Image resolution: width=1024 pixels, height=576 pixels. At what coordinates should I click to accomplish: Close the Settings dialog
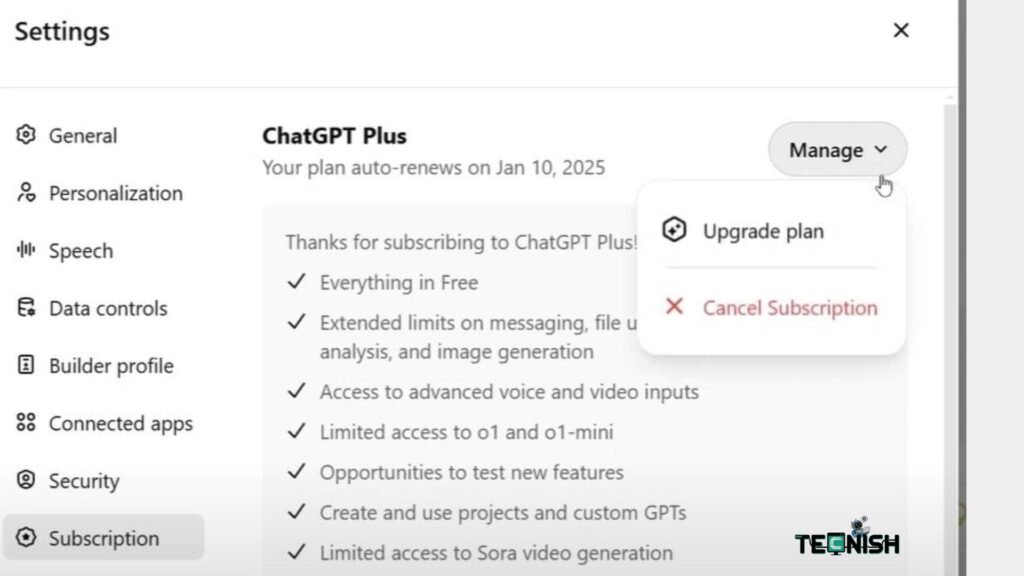click(x=901, y=31)
